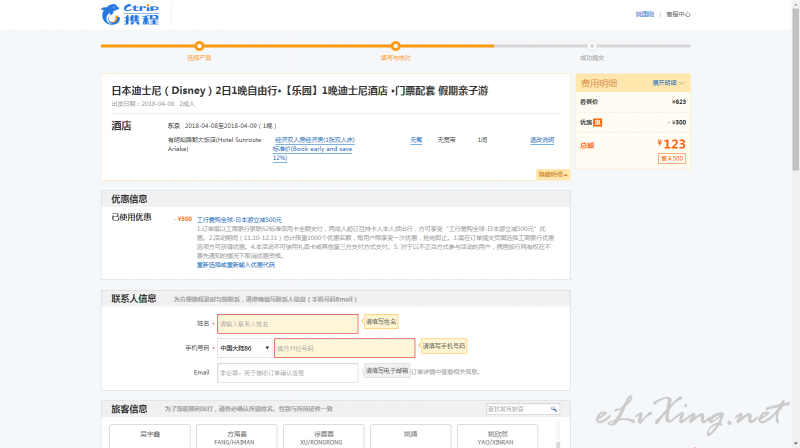Click the 优惠信息 section heading
The width and height of the screenshot is (800, 448).
[x=130, y=199]
